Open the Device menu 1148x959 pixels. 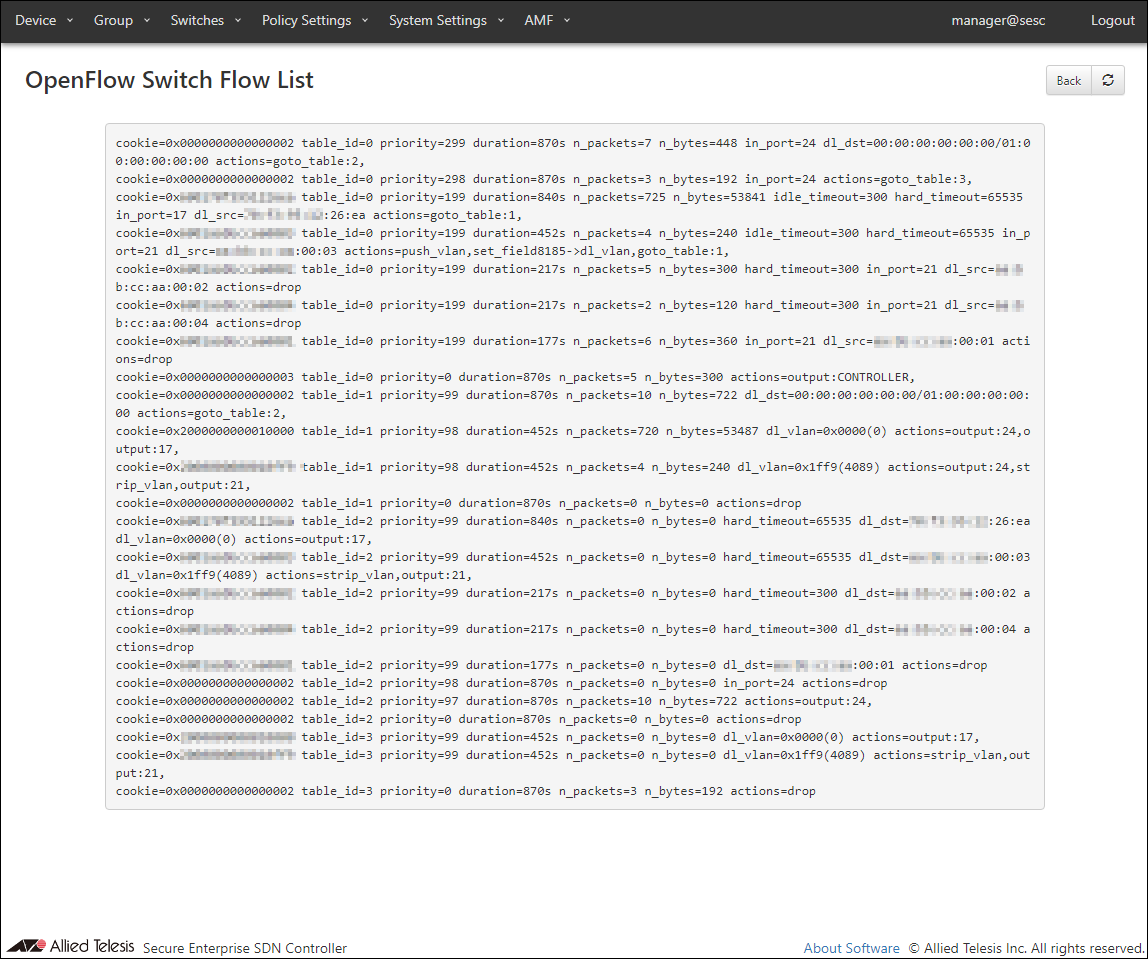click(36, 20)
